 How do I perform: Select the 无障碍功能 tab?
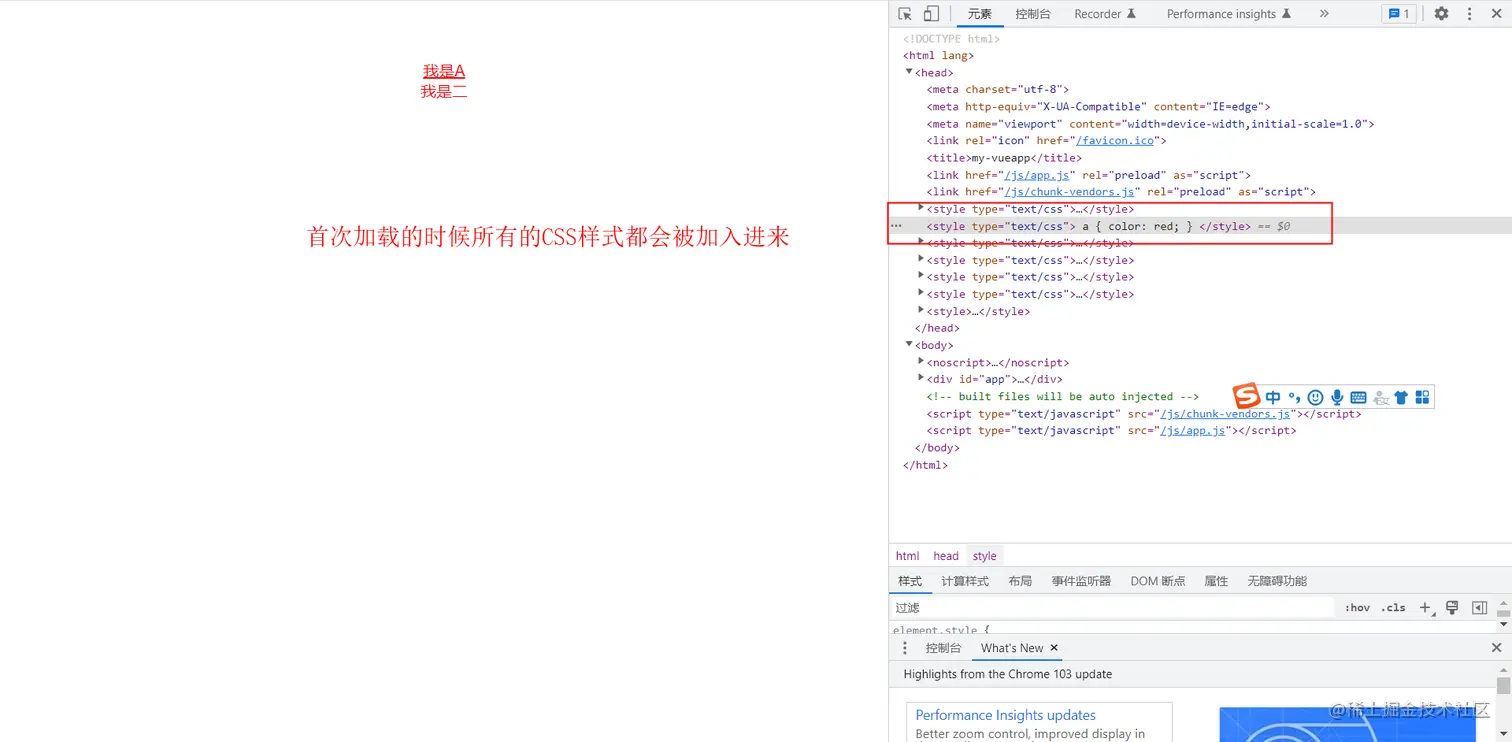pos(1277,581)
